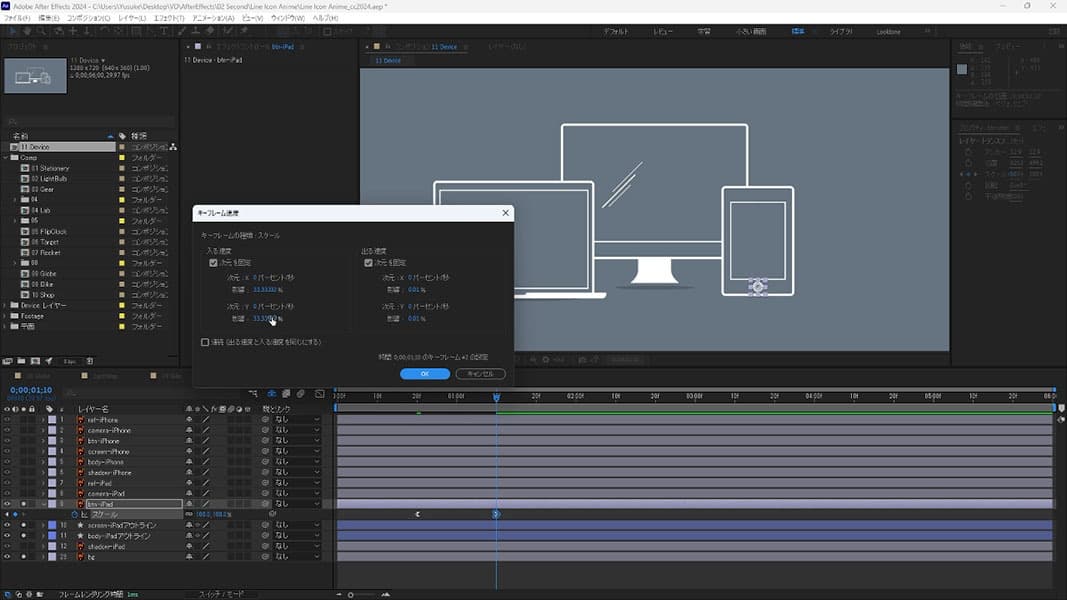Click the stopwatch icon beside スケール property
The height and width of the screenshot is (600, 1067).
(x=73, y=514)
